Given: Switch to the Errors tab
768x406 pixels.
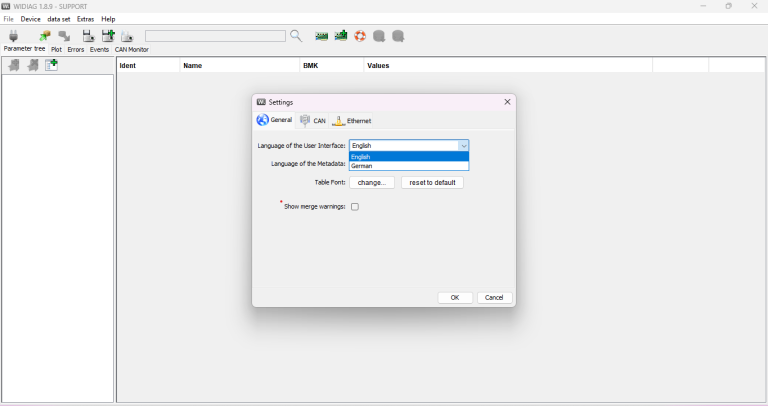Looking at the screenshot, I should click(76, 49).
